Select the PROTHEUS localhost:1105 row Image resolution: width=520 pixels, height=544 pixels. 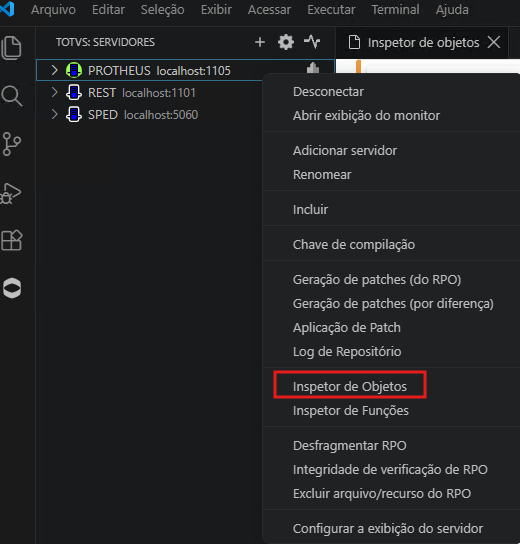185,70
